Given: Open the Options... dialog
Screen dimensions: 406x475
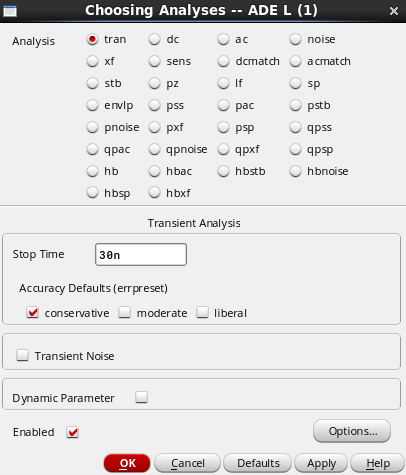Looking at the screenshot, I should tap(352, 431).
